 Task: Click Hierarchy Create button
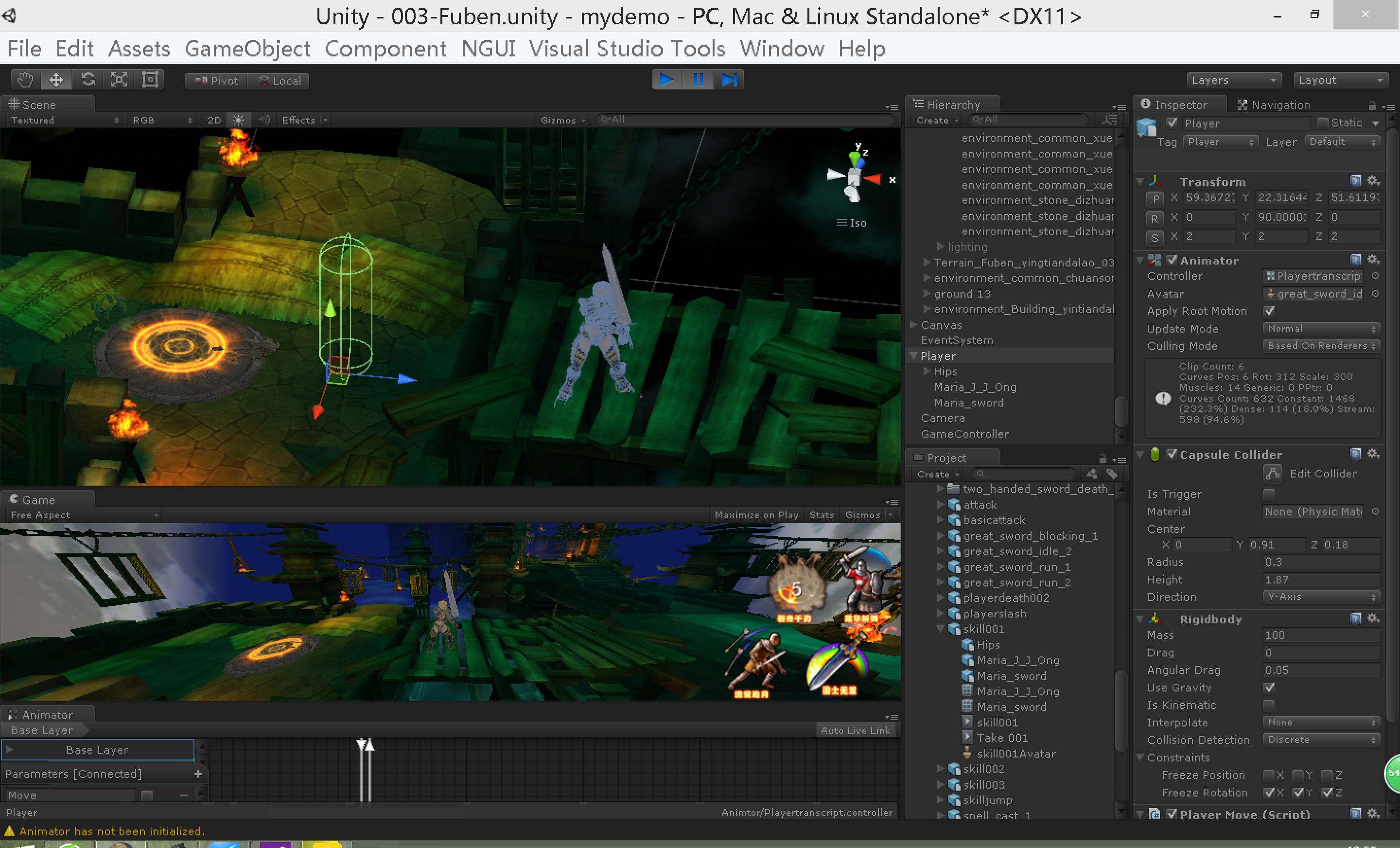pyautogui.click(x=936, y=120)
